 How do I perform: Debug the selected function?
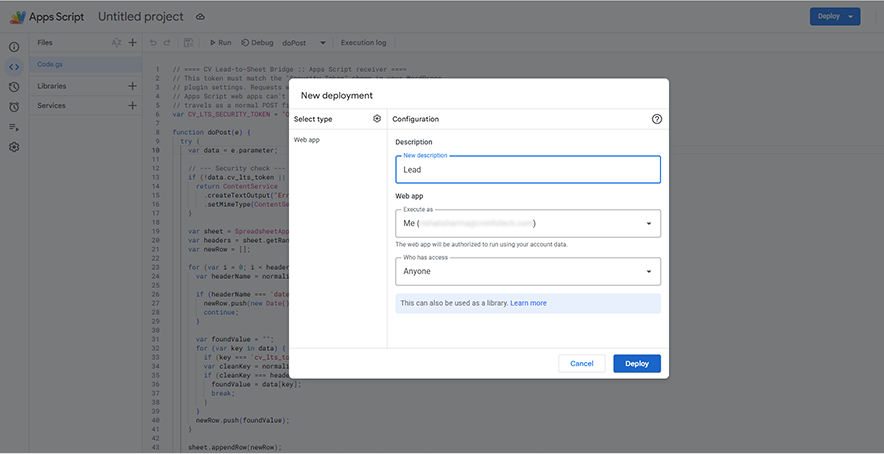pos(257,42)
